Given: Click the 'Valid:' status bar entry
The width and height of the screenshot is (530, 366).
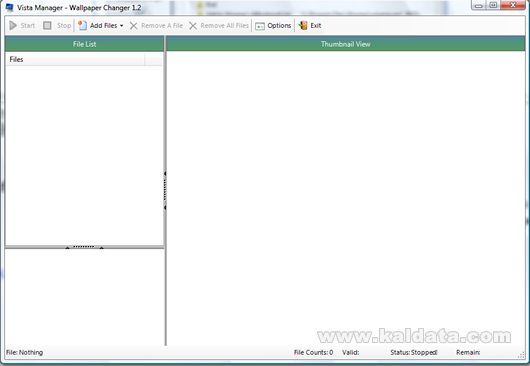Looking at the screenshot, I should coord(351,352).
